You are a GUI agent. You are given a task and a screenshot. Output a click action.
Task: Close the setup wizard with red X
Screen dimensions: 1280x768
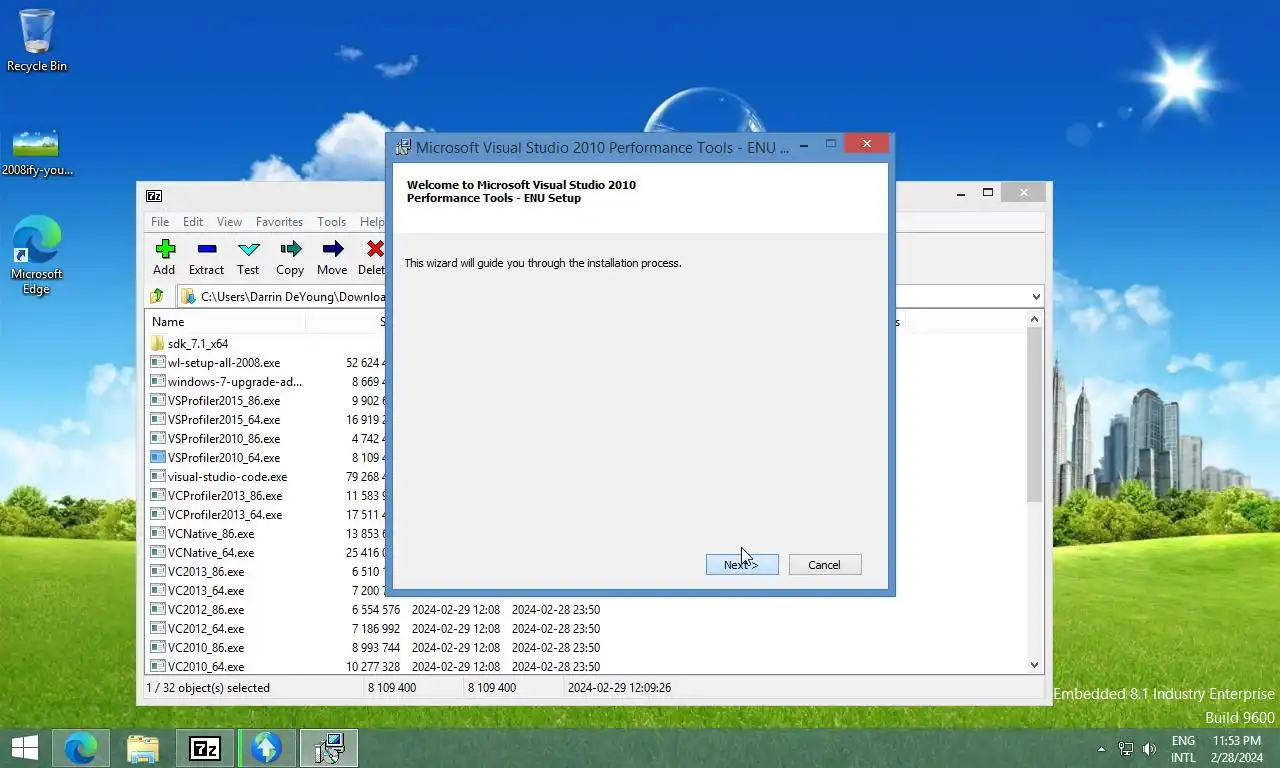tap(867, 144)
